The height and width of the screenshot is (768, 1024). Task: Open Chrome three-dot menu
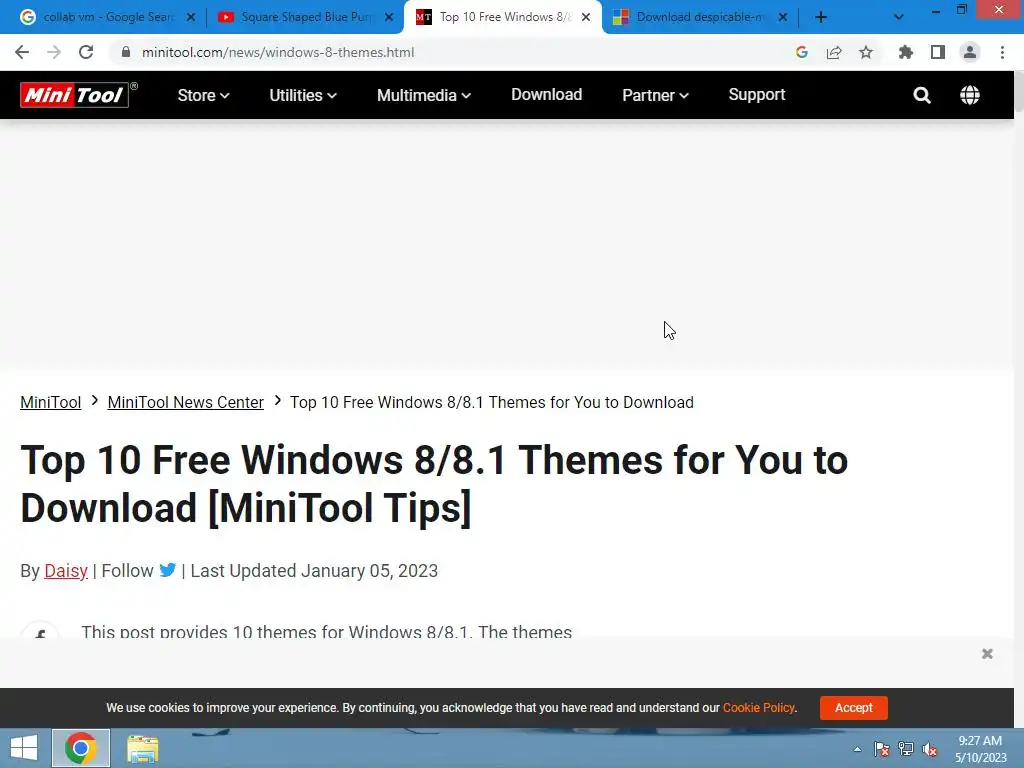(x=1002, y=52)
